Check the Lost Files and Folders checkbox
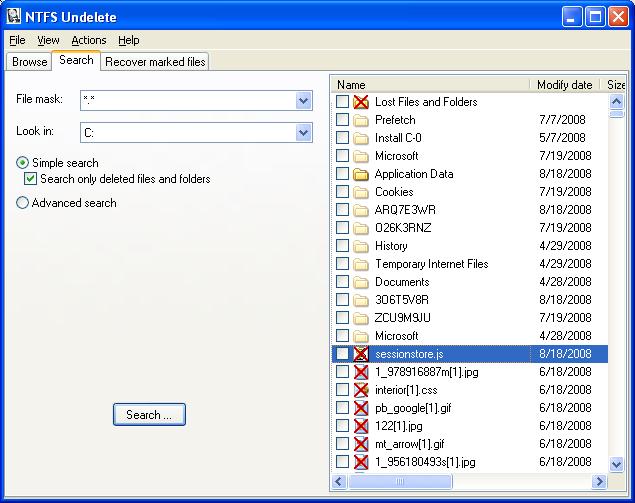The width and height of the screenshot is (635, 503). pos(342,102)
